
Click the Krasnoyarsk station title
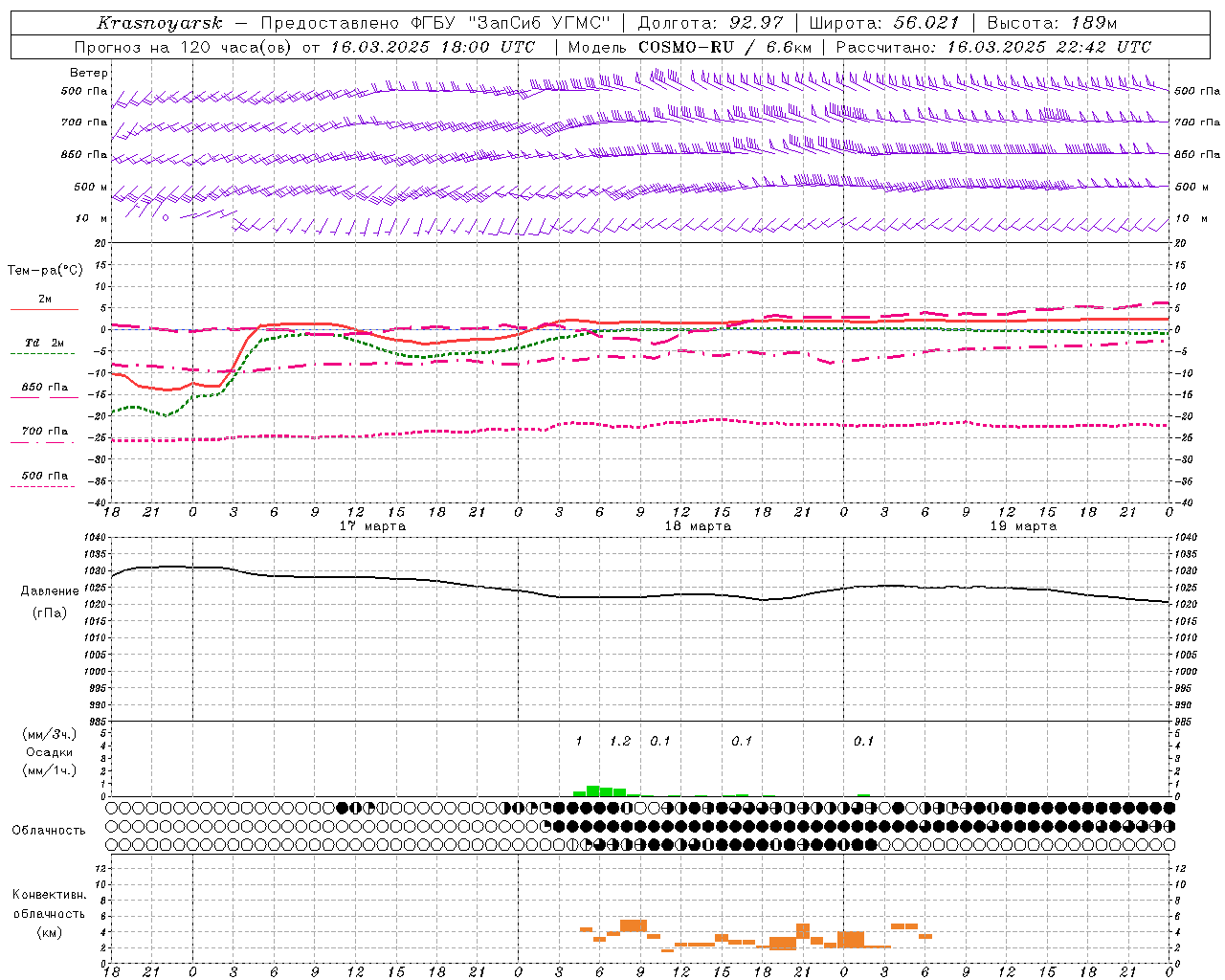pyautogui.click(x=160, y=23)
